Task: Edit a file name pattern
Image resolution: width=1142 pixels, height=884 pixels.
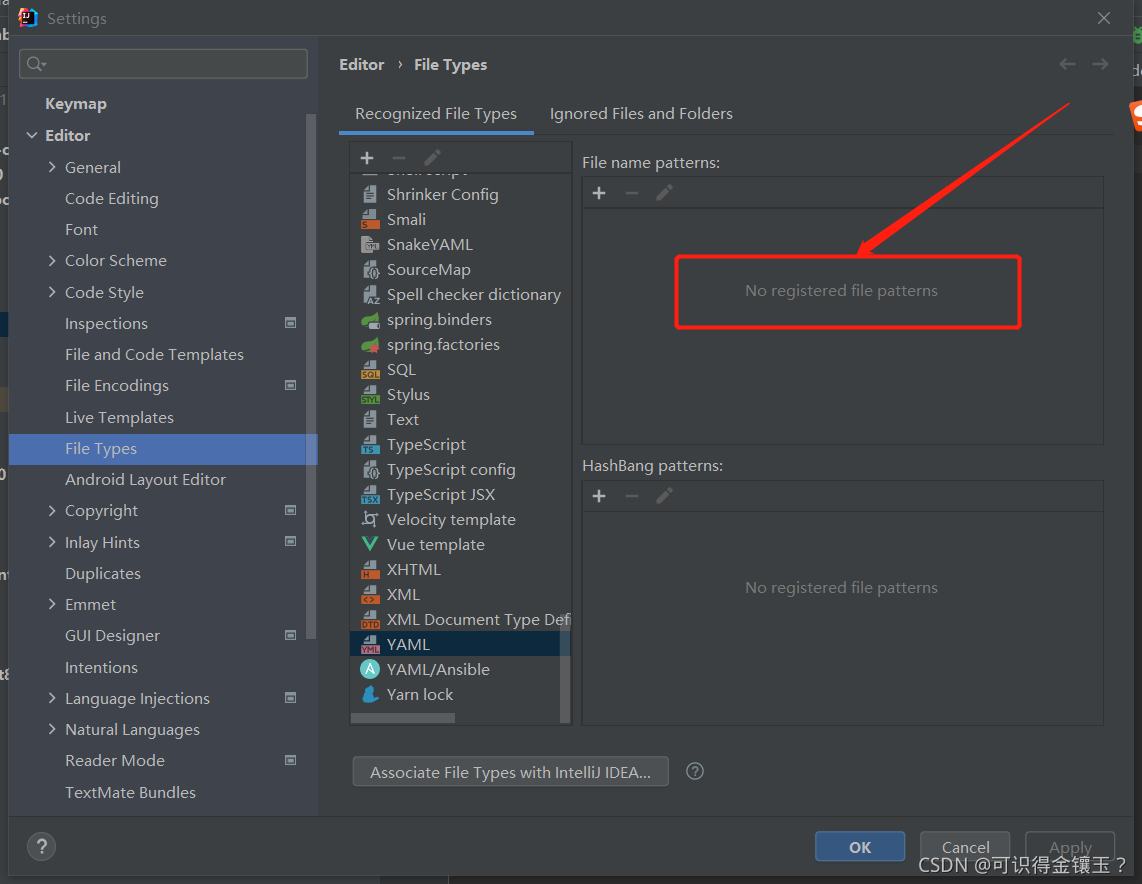Action: [x=664, y=193]
